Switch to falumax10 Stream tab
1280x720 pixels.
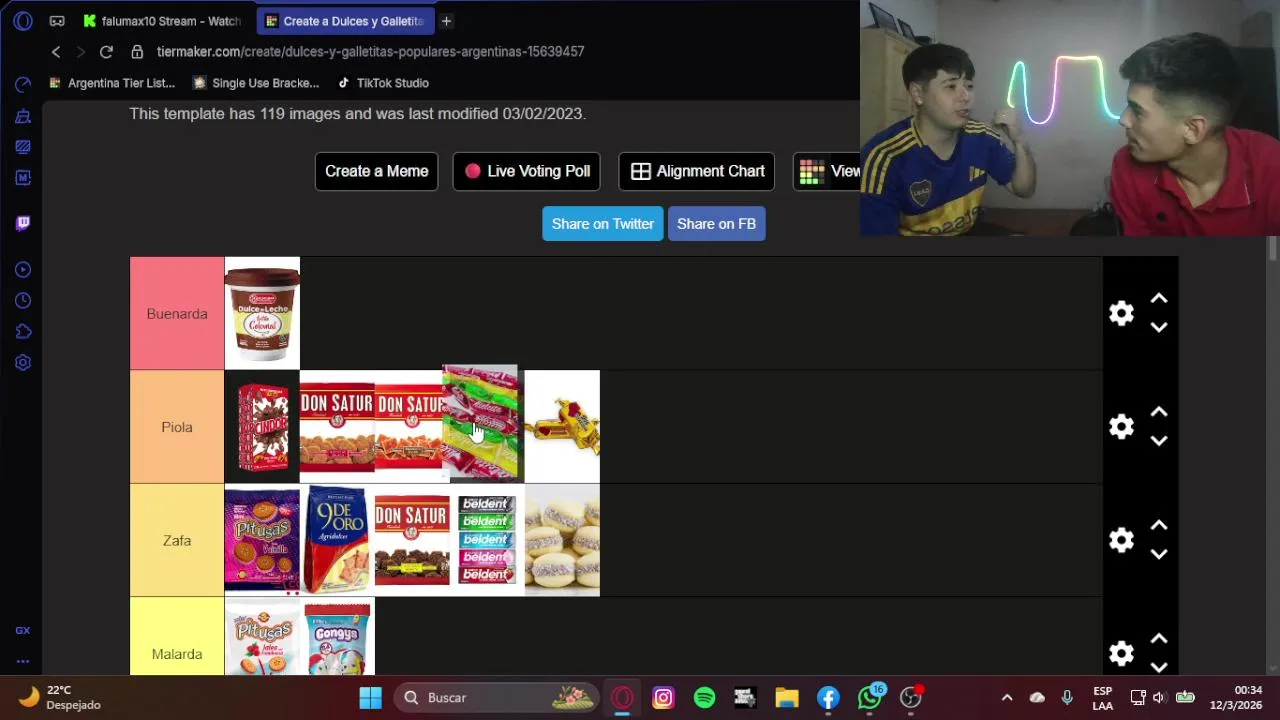(x=161, y=21)
